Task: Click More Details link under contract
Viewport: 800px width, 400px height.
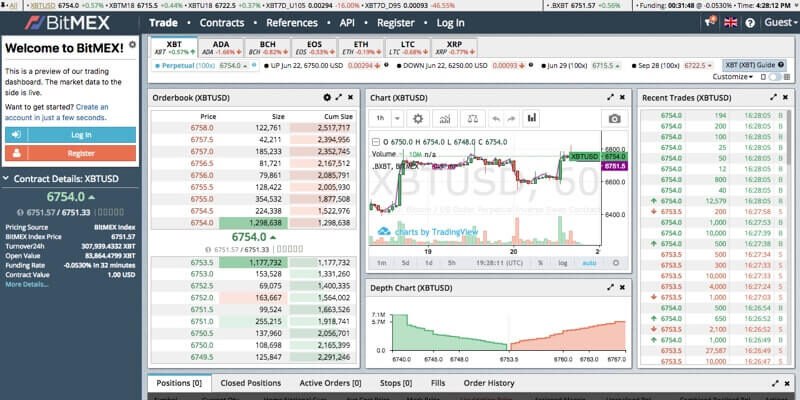Action: 27,284
